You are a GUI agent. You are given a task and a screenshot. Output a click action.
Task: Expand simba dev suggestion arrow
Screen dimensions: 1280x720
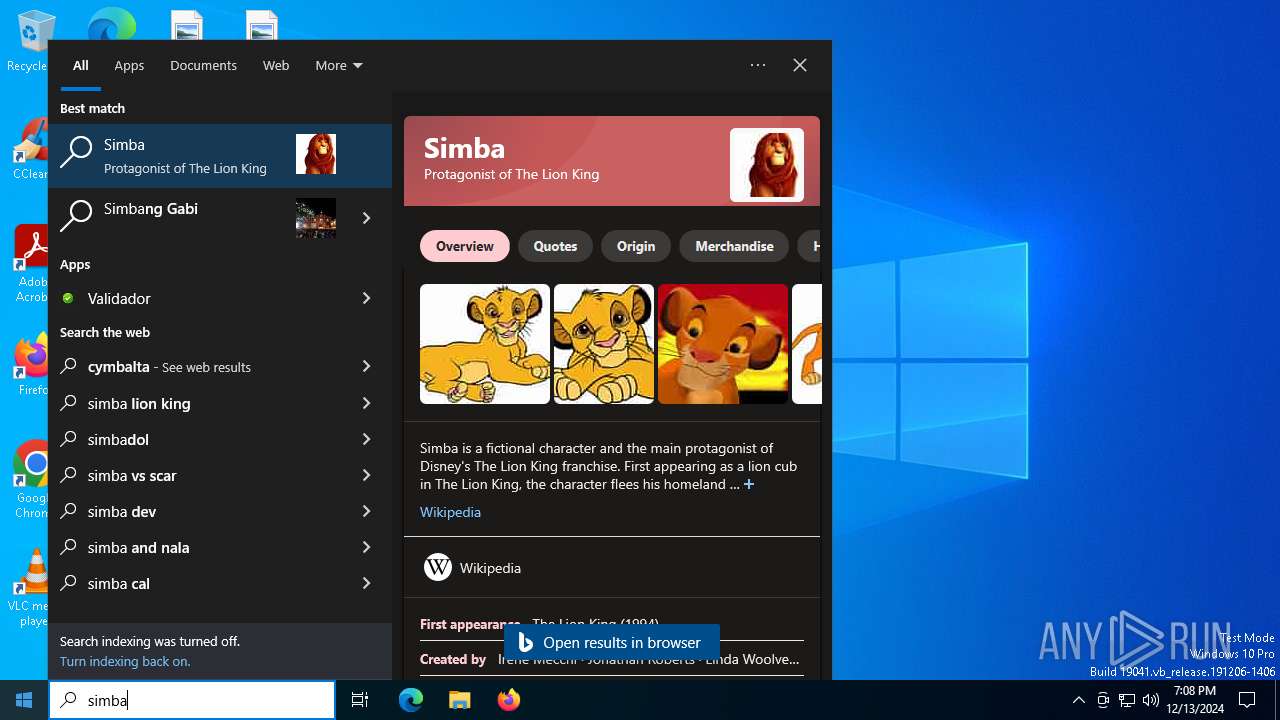pos(366,511)
